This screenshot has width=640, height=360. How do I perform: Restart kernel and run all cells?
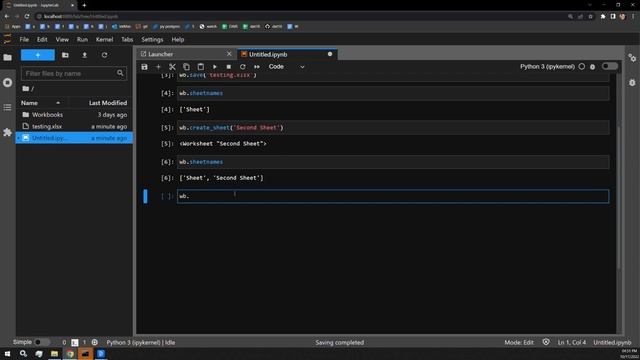257,67
